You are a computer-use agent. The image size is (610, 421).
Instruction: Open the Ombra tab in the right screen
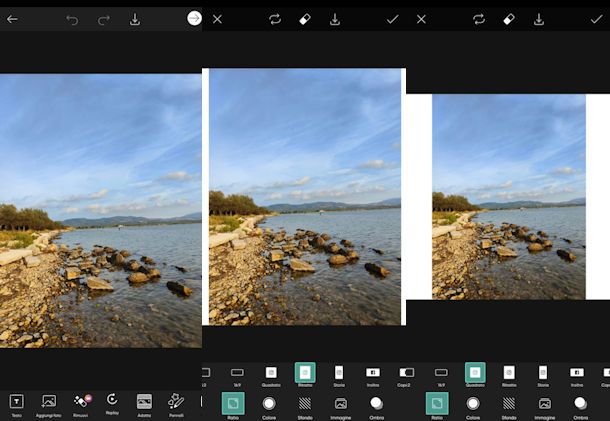pos(580,407)
